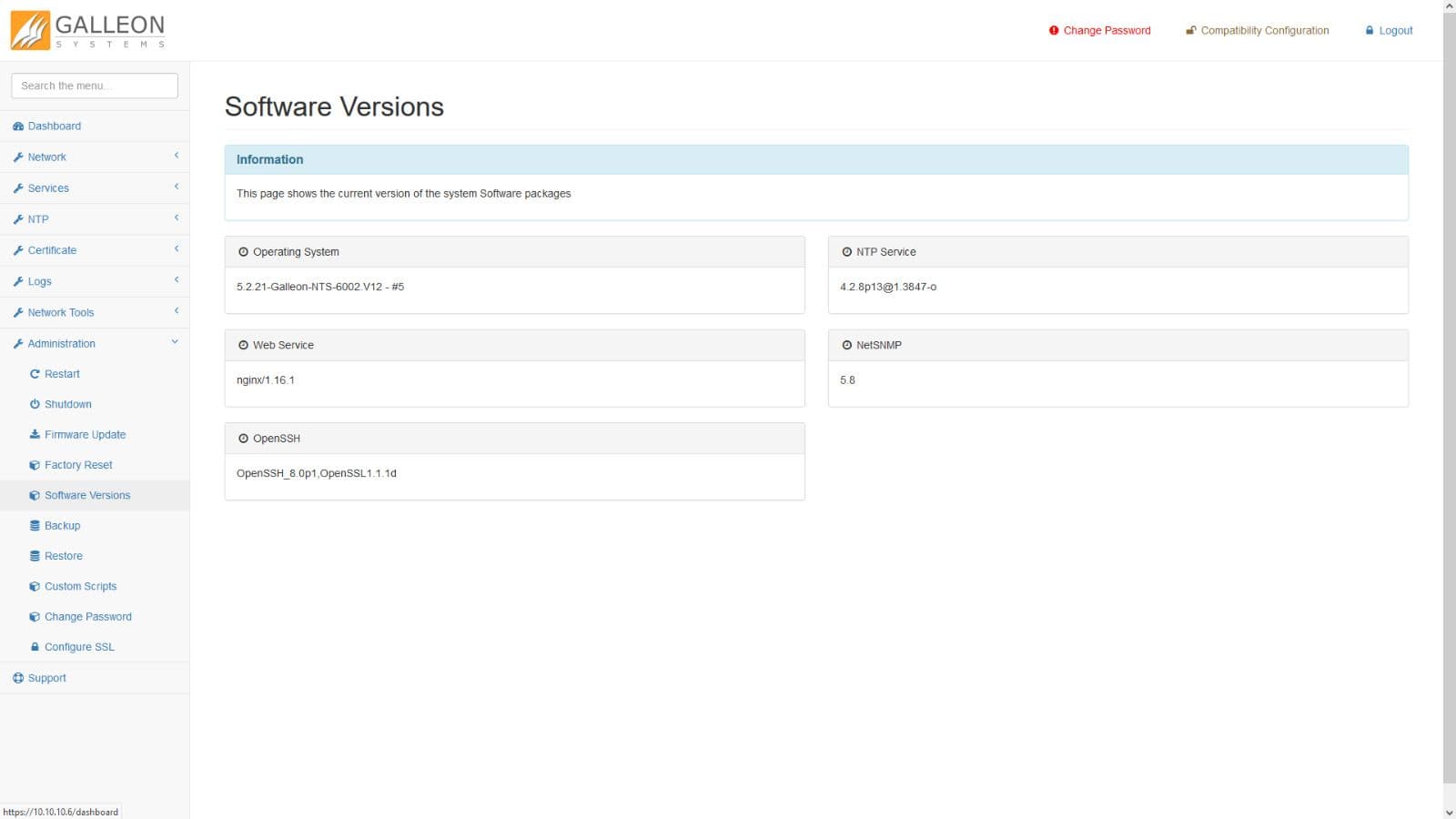
Task: Collapse the Administration menu chevron
Action: coord(175,343)
